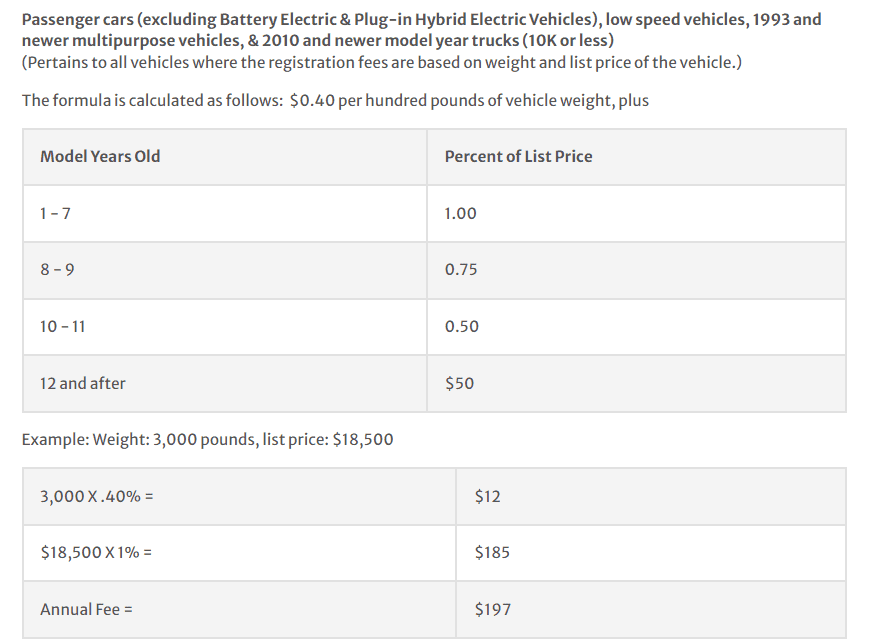Click the Model Years Old column header

225,157
